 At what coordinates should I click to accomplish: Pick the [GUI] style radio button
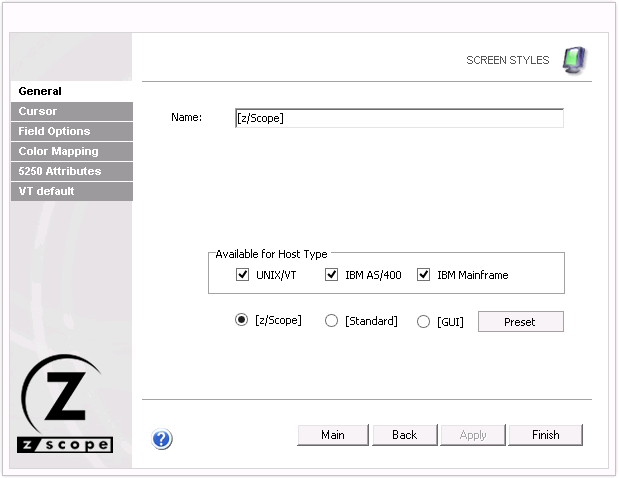point(424,321)
